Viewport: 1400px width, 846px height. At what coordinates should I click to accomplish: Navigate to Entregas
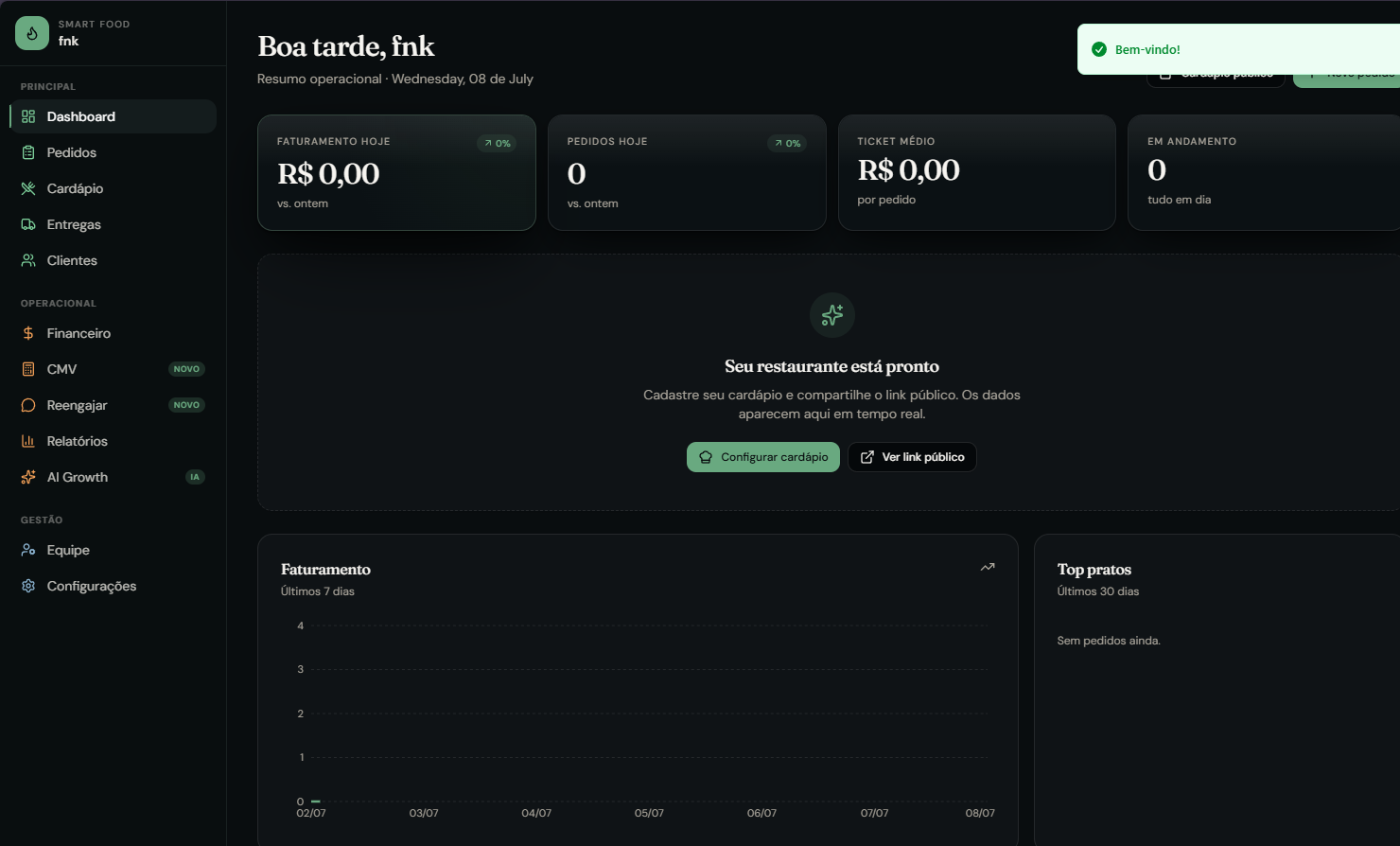tap(113, 224)
